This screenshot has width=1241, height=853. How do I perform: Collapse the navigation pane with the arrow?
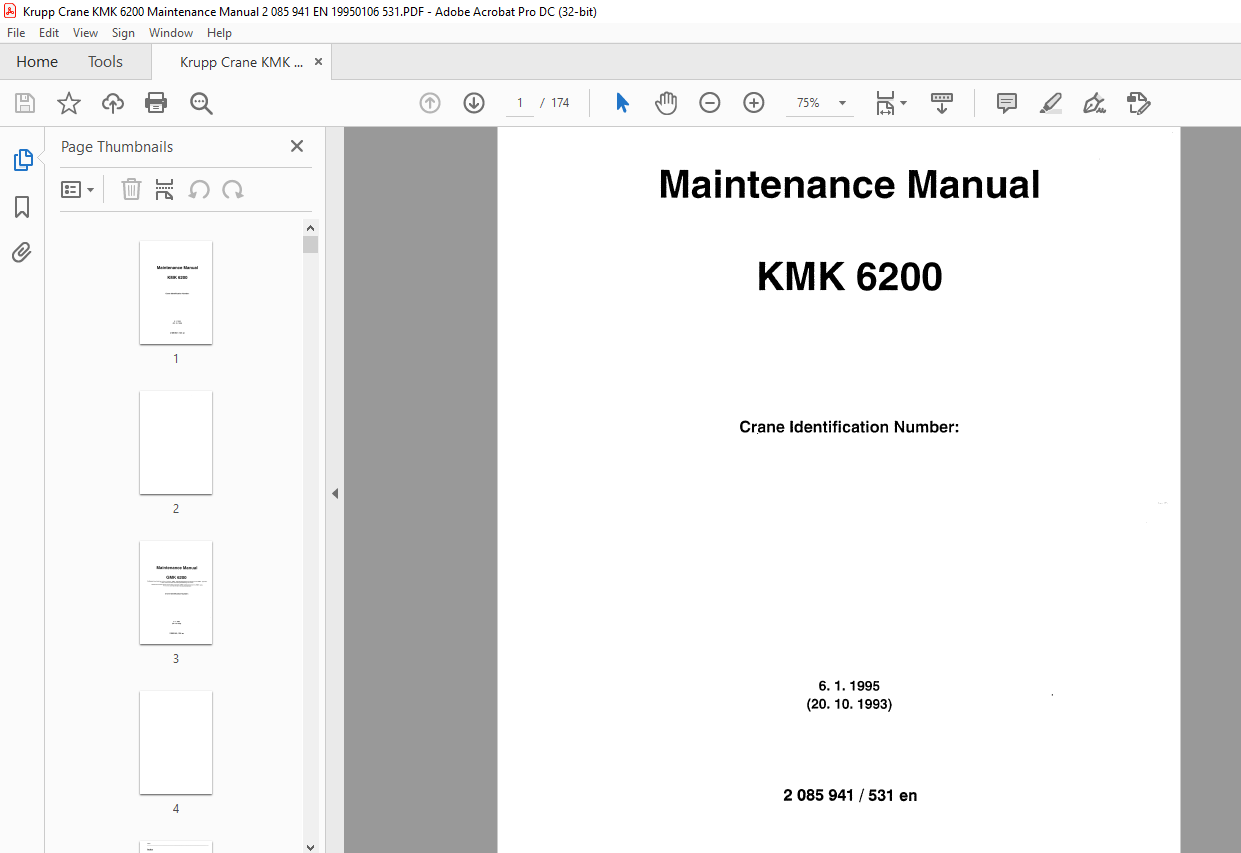coord(335,493)
